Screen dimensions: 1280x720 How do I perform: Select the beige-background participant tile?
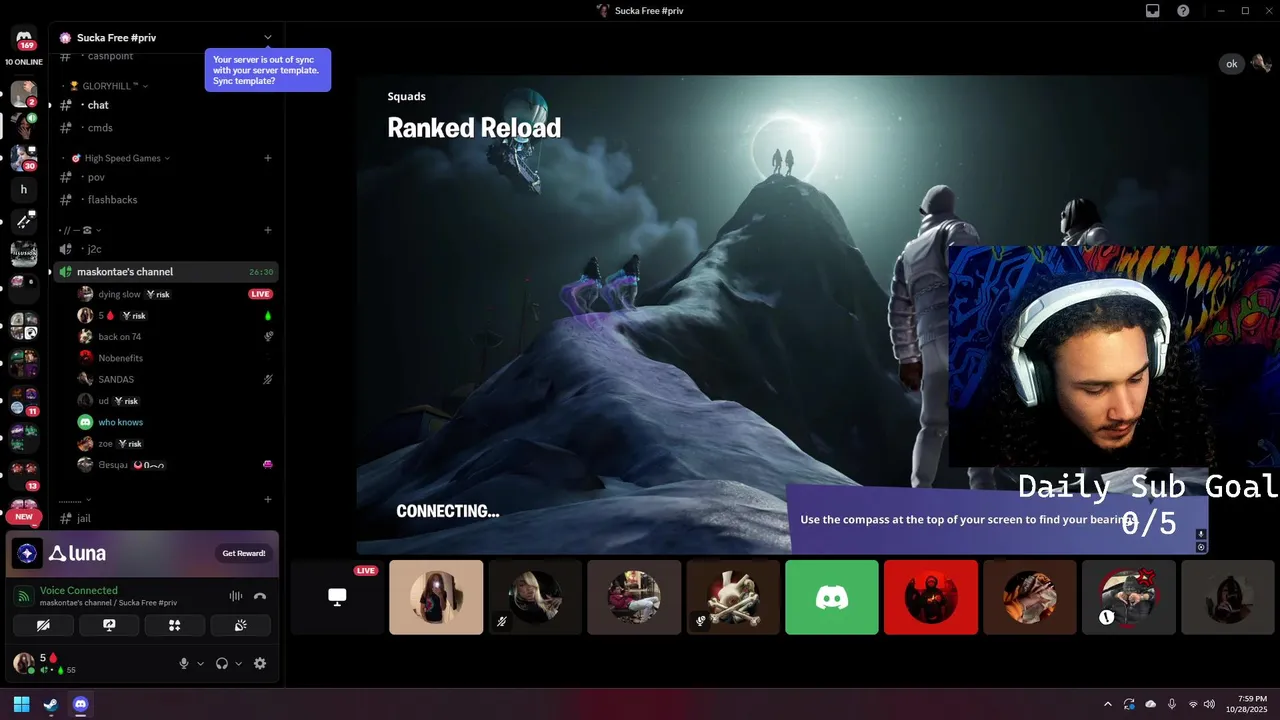[x=436, y=597]
